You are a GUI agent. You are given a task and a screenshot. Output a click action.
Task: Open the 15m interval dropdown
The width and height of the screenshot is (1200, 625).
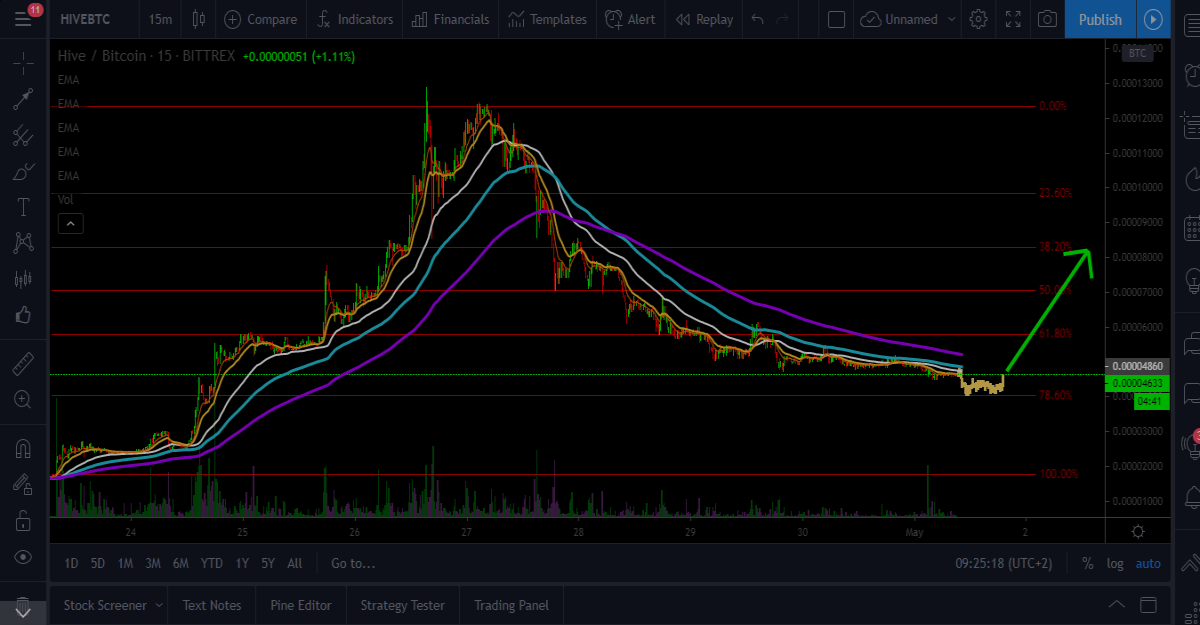click(x=160, y=19)
